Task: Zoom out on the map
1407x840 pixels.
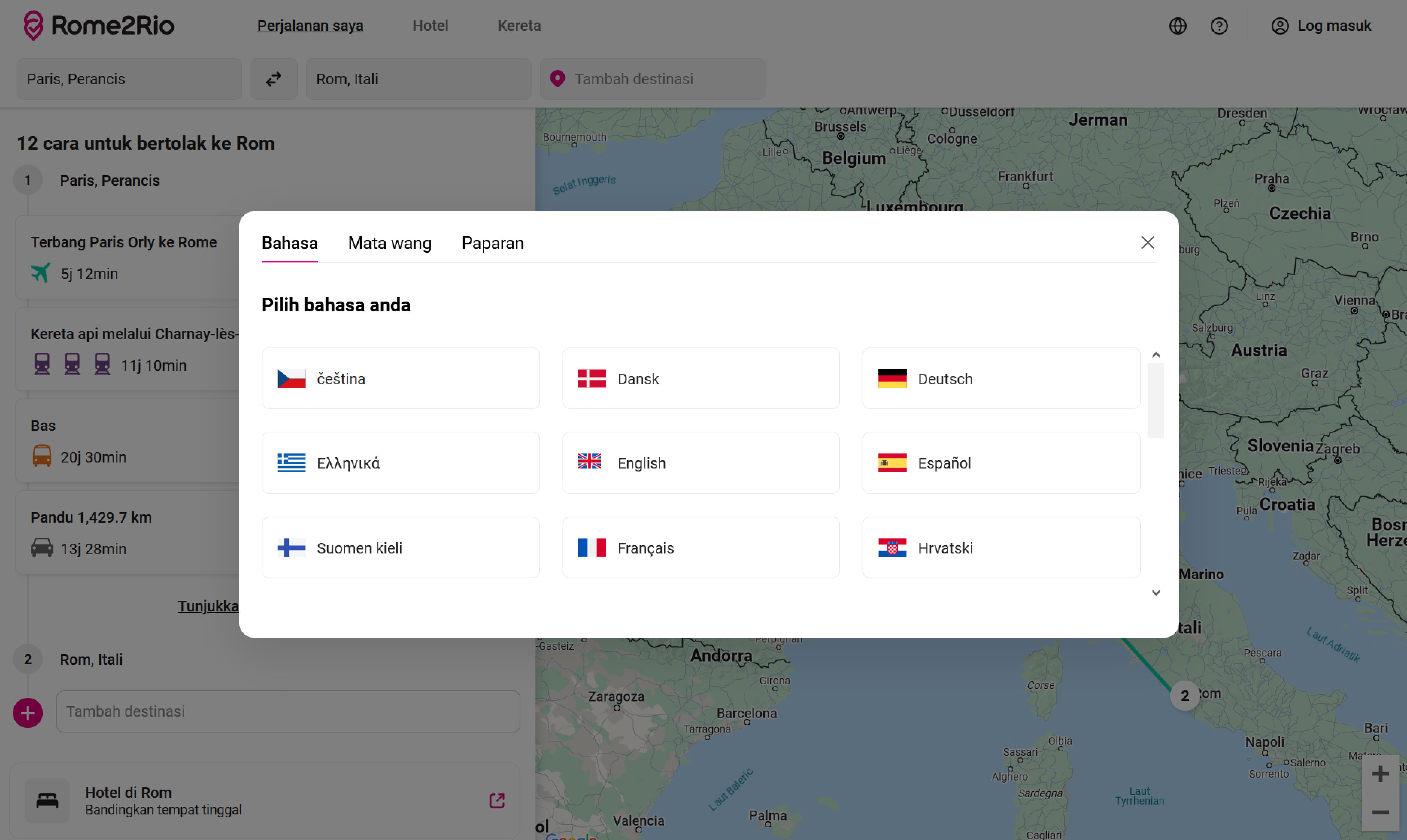Action: point(1380,812)
